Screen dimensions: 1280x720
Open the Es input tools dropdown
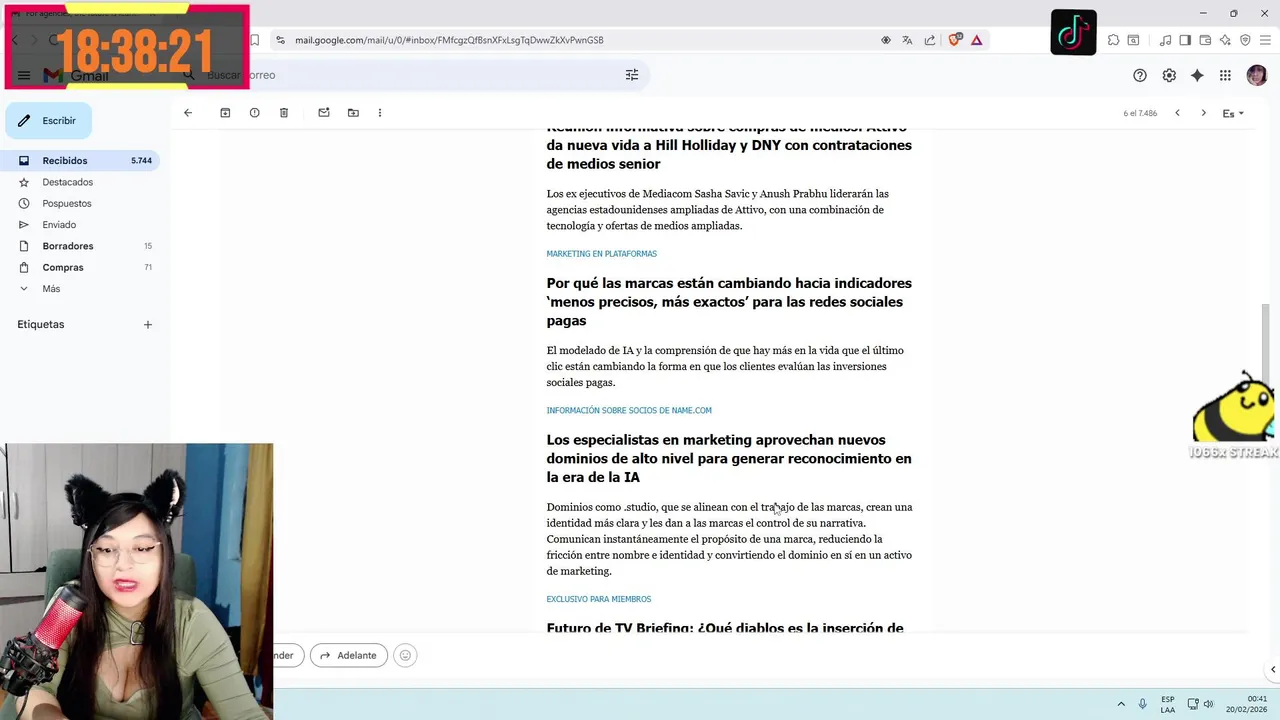point(1233,113)
